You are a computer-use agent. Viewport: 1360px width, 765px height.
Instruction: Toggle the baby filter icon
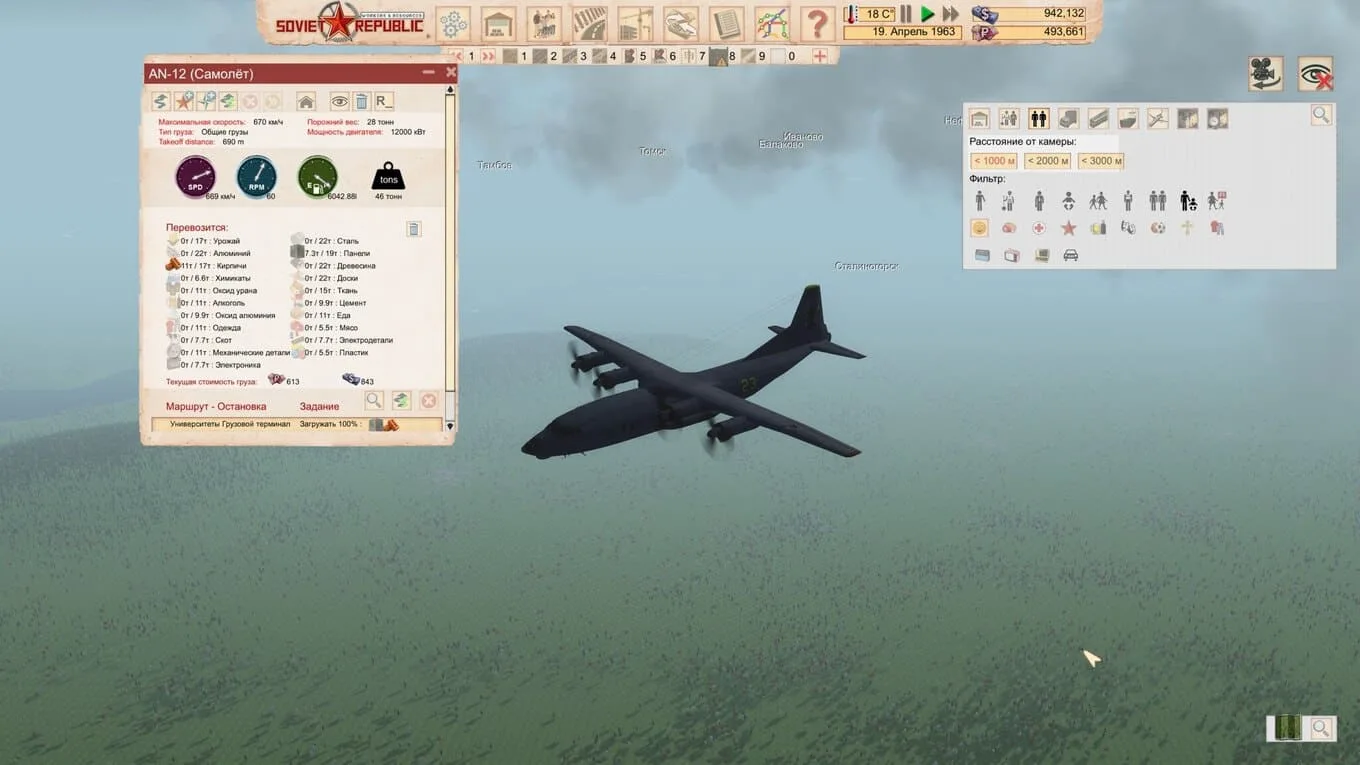pyautogui.click(x=1069, y=201)
